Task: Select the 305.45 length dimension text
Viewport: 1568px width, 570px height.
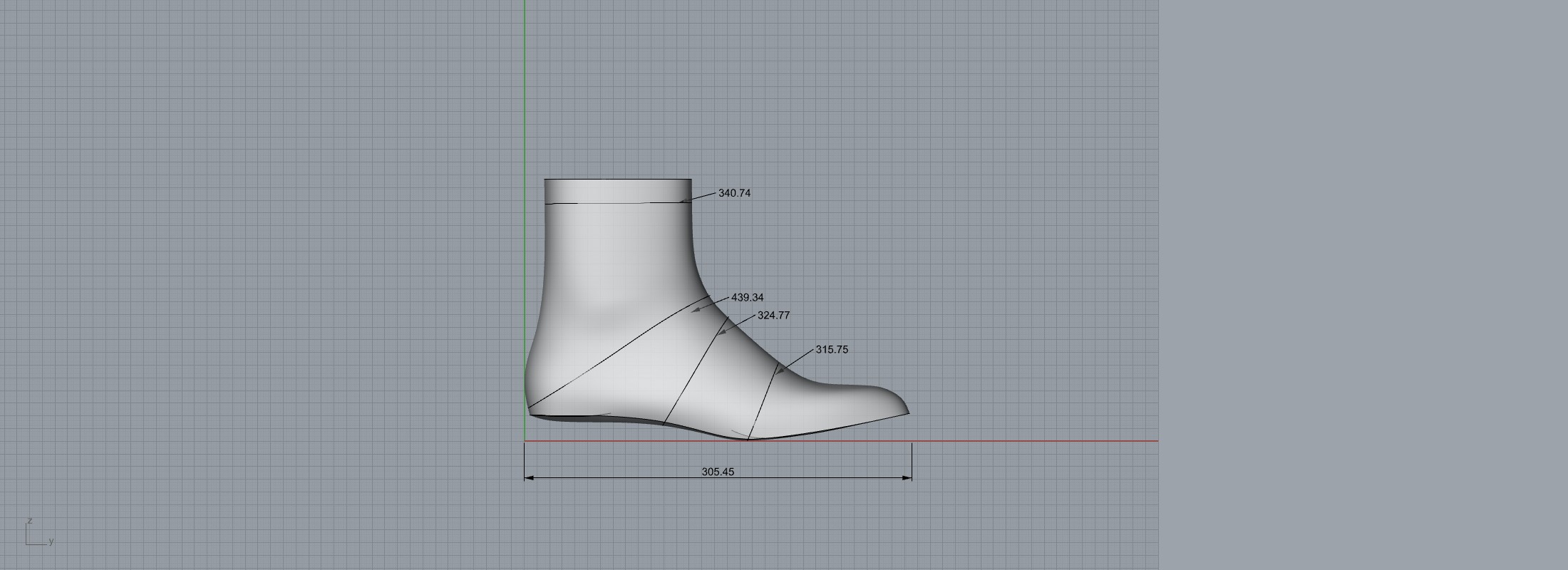Action: [x=717, y=472]
